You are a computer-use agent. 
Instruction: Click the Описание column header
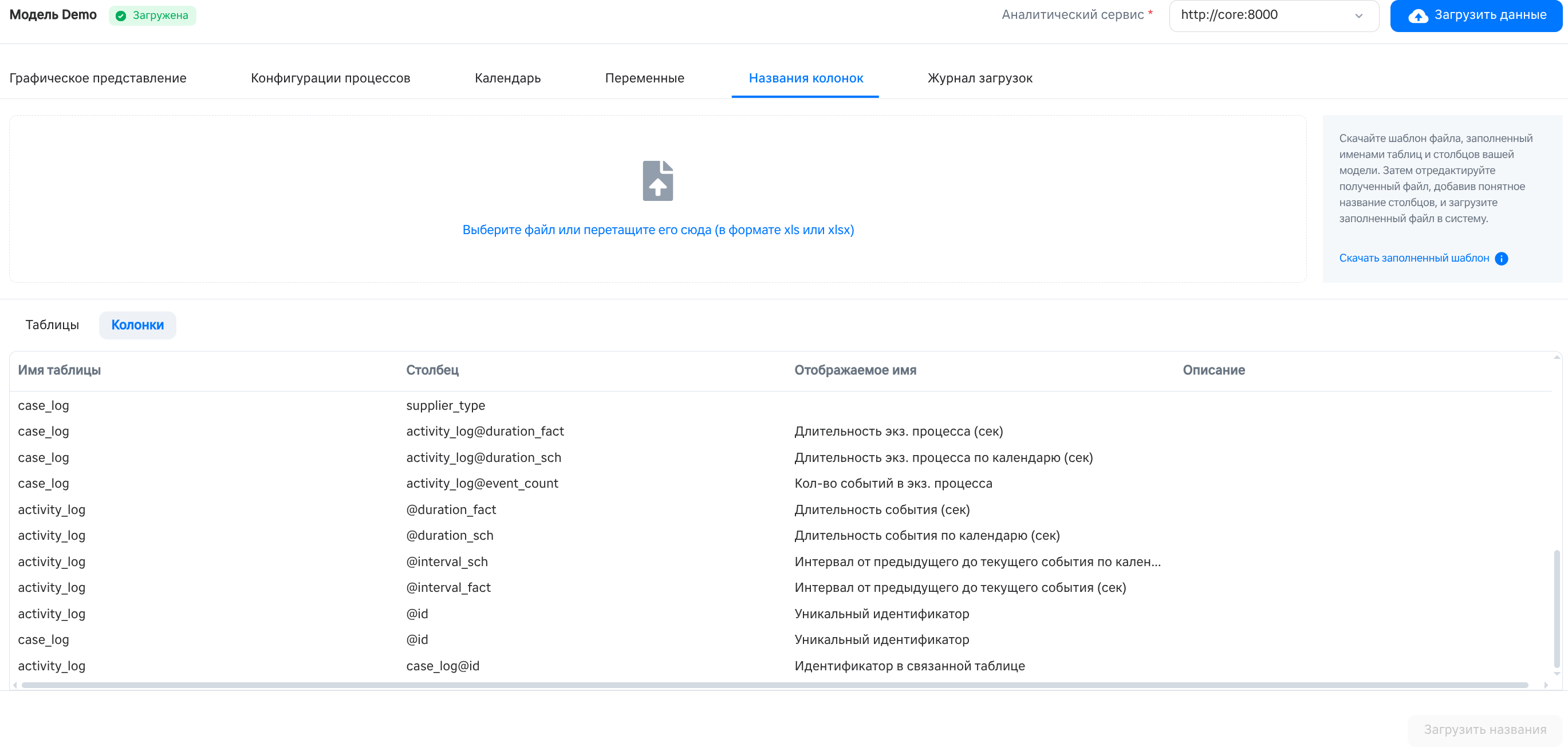click(x=1213, y=370)
